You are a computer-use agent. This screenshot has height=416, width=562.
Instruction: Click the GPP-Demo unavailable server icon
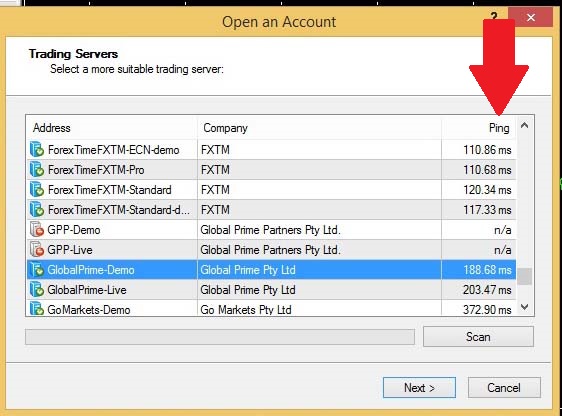point(37,230)
